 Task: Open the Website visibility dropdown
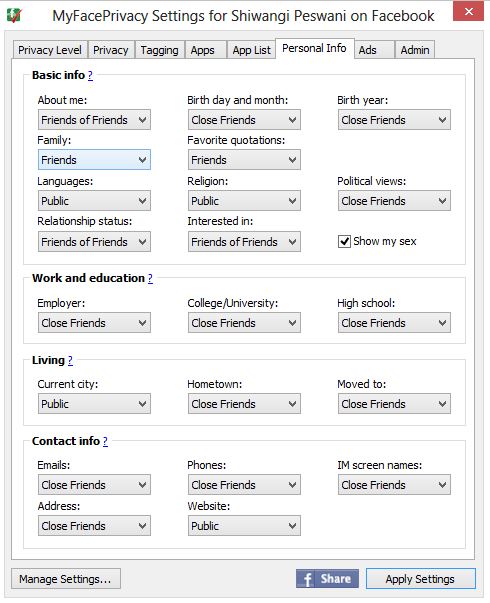(x=244, y=526)
